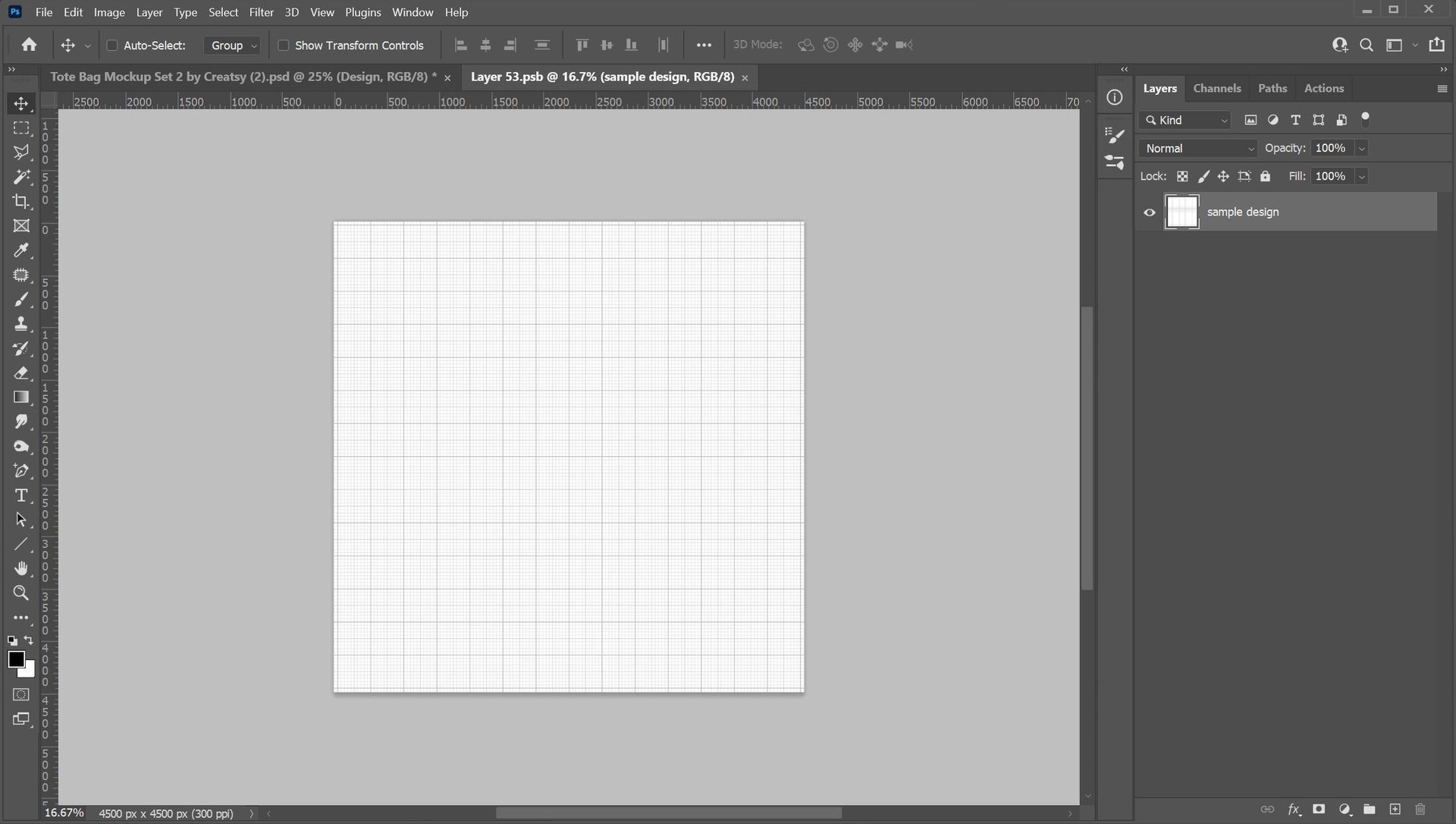1456x824 pixels.
Task: Click the foreground color swatch
Action: click(15, 659)
